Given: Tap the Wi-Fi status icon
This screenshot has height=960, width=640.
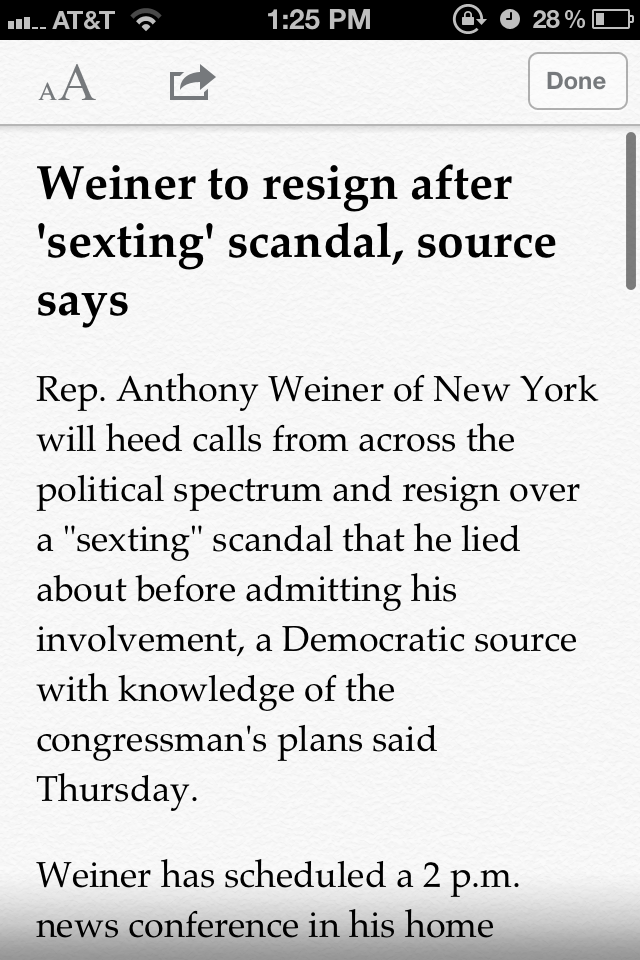Looking at the screenshot, I should pos(148,20).
